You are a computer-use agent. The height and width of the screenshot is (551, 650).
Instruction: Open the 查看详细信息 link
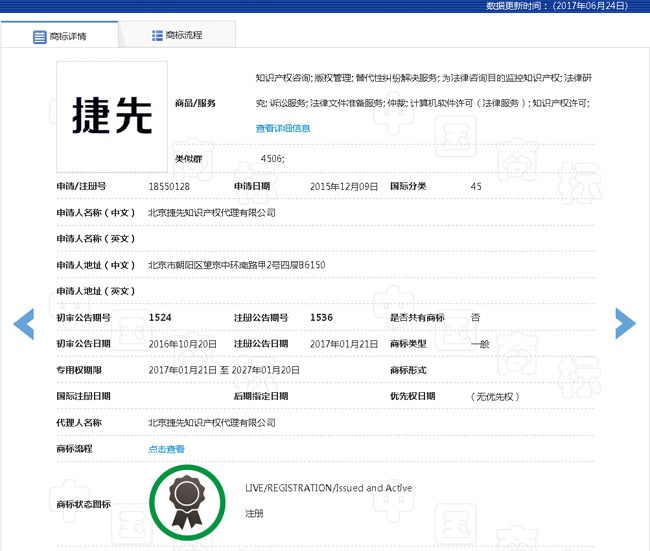283,129
